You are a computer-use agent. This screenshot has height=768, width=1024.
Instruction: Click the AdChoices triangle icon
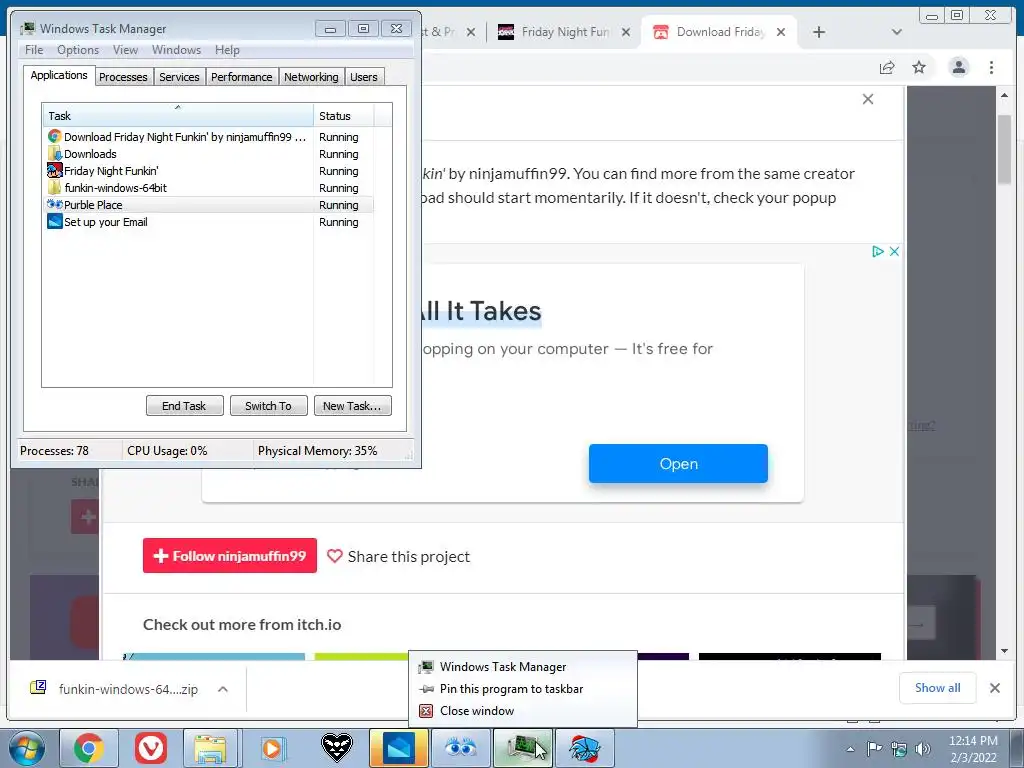pyautogui.click(x=878, y=251)
